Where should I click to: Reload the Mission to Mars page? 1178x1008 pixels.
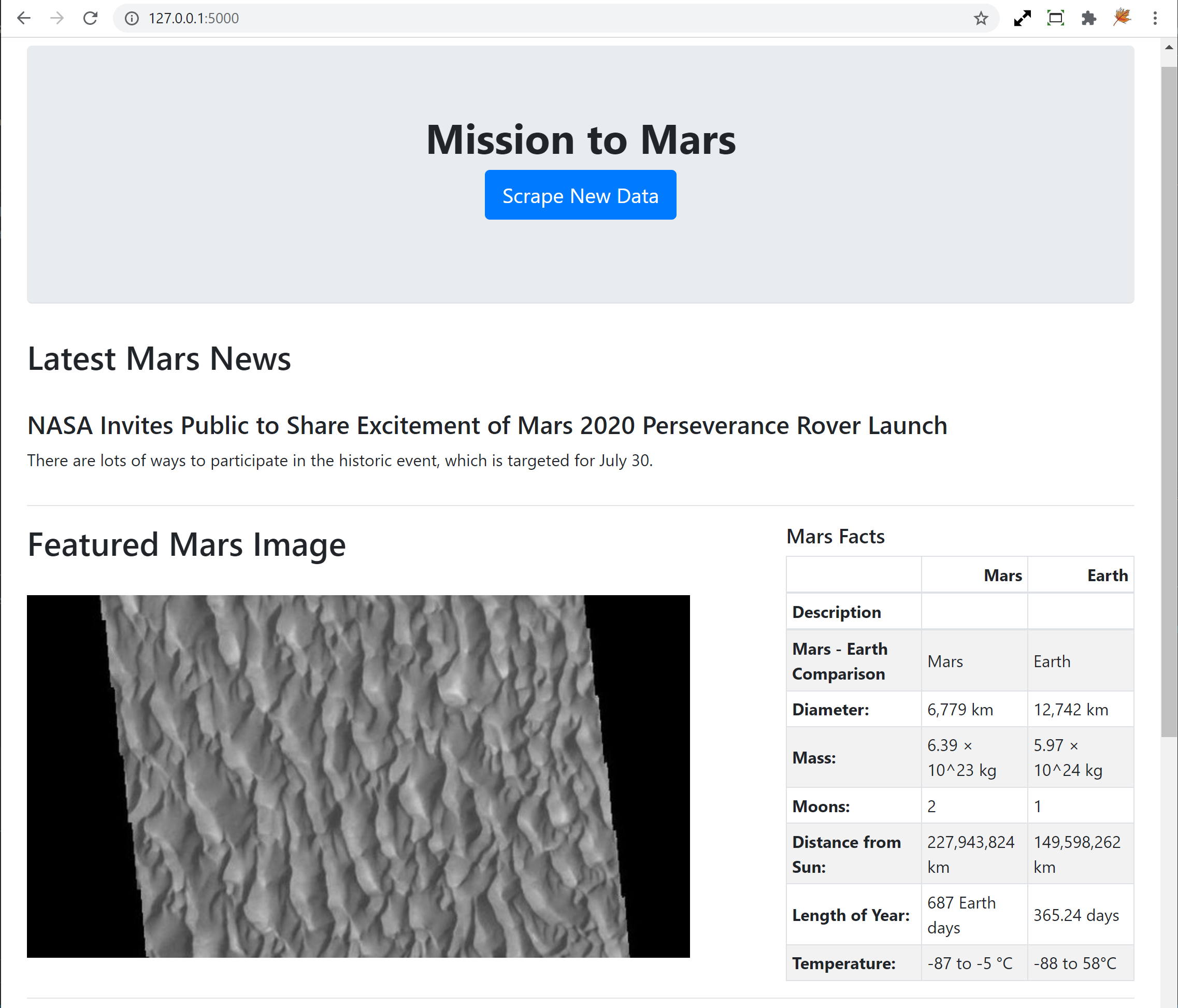click(91, 18)
